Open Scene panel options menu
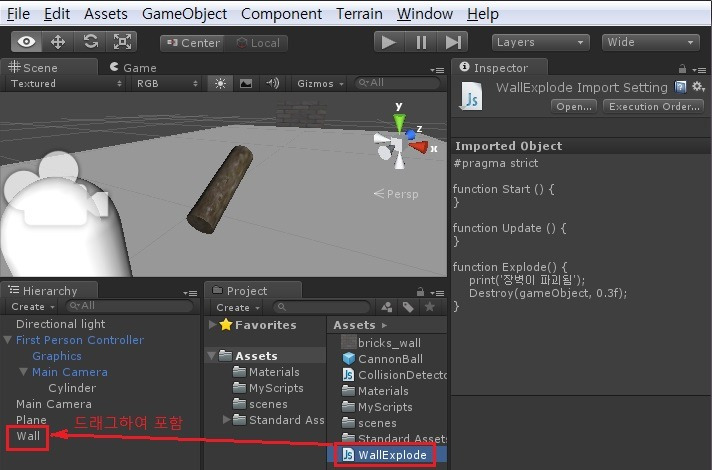 pyautogui.click(x=437, y=70)
